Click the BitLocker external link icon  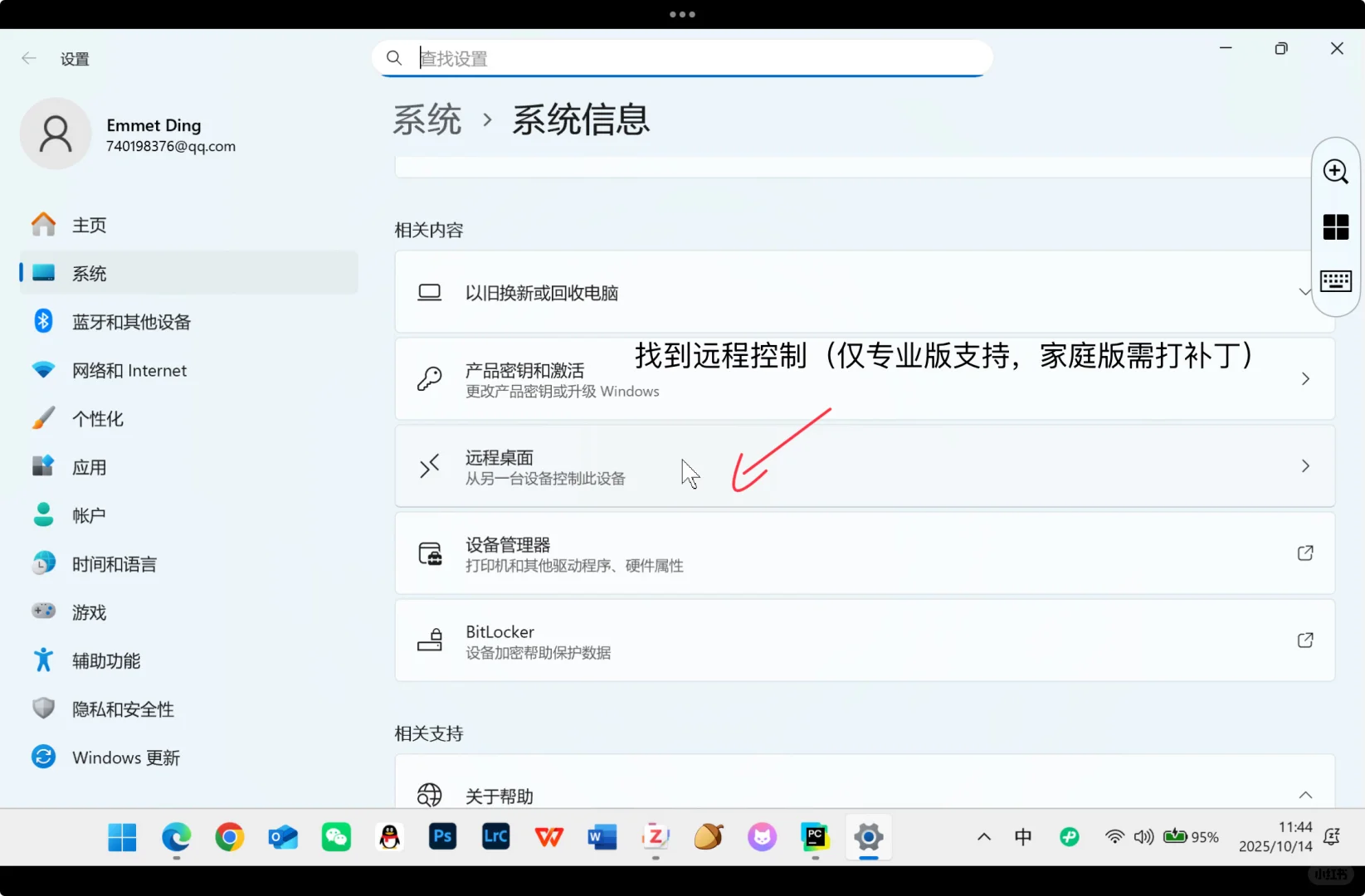pyautogui.click(x=1305, y=640)
